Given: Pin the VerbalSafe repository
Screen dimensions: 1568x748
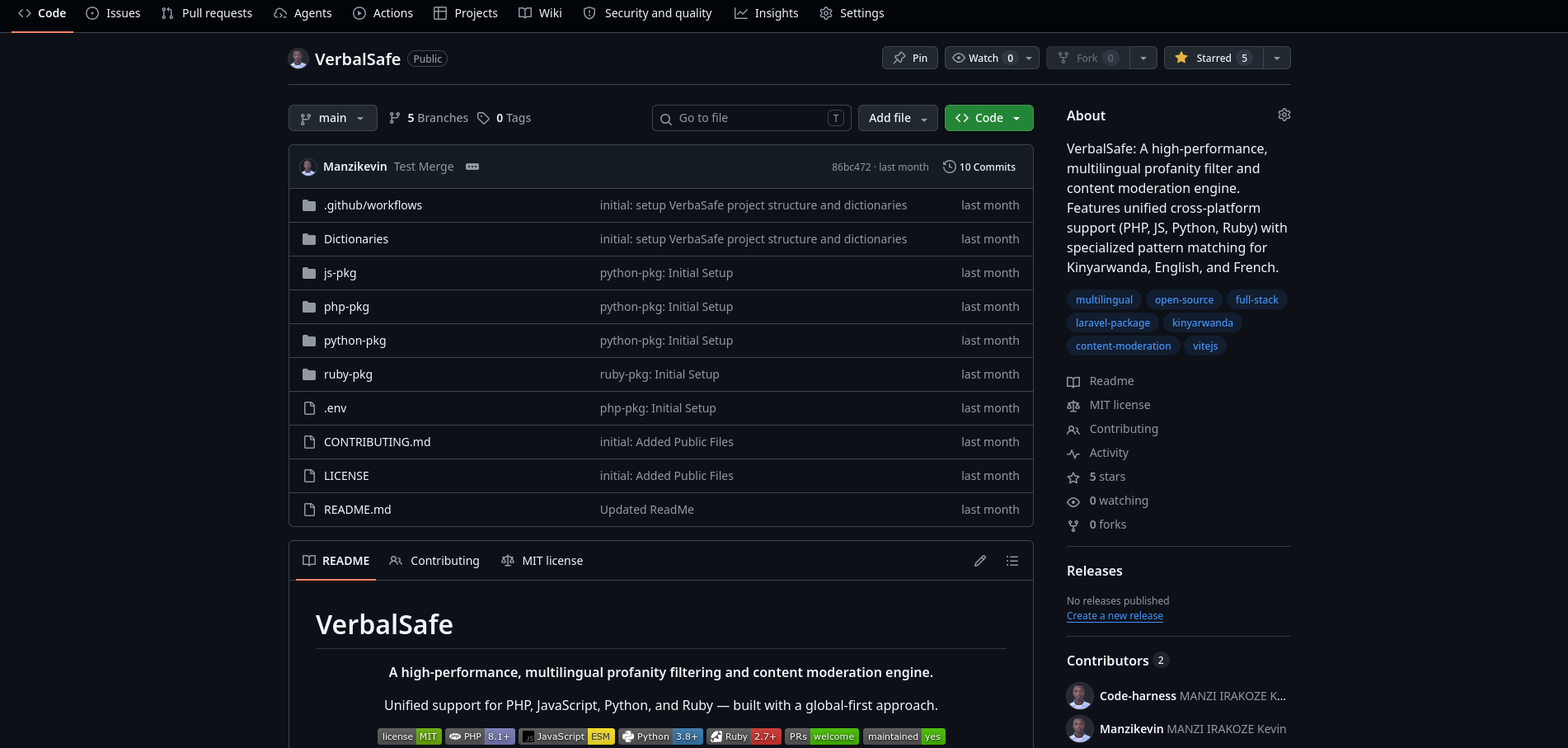Looking at the screenshot, I should [x=910, y=58].
